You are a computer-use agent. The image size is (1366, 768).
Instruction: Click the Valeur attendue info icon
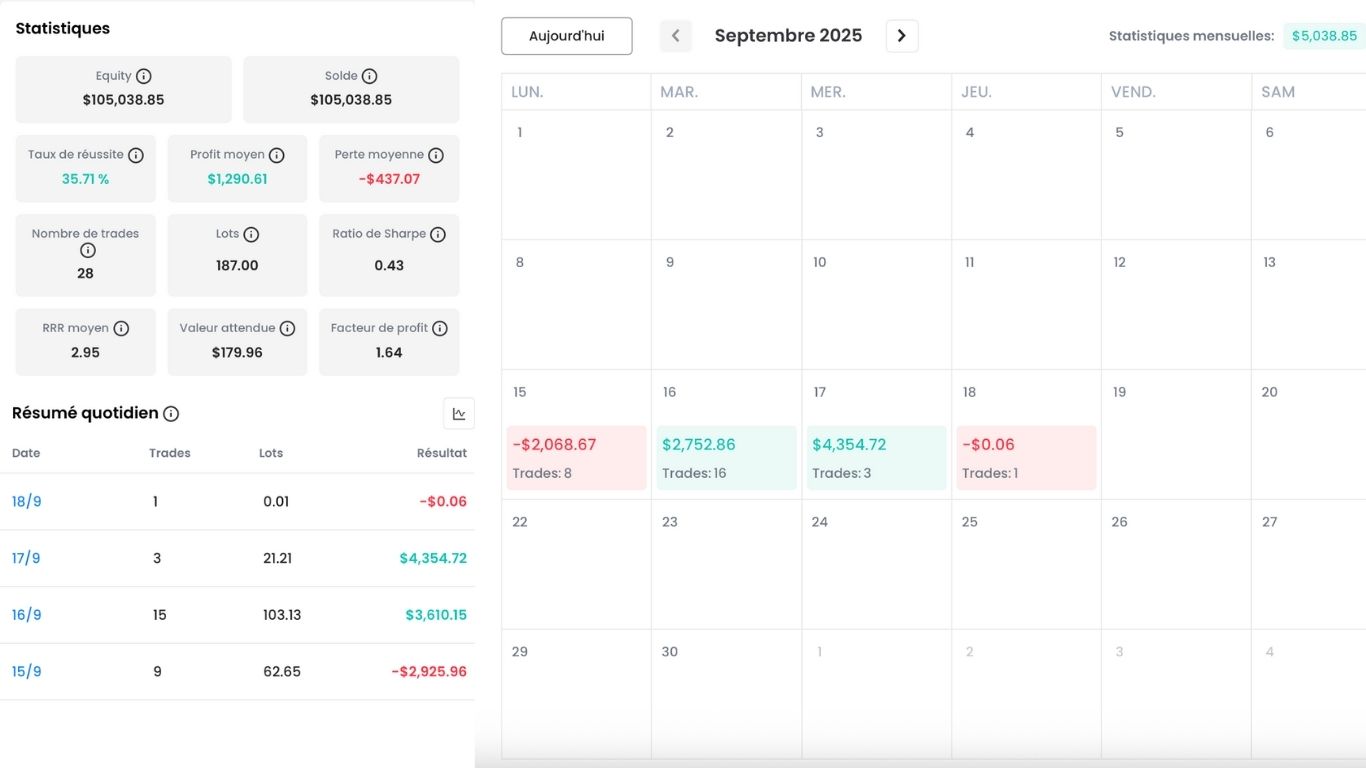coord(287,328)
